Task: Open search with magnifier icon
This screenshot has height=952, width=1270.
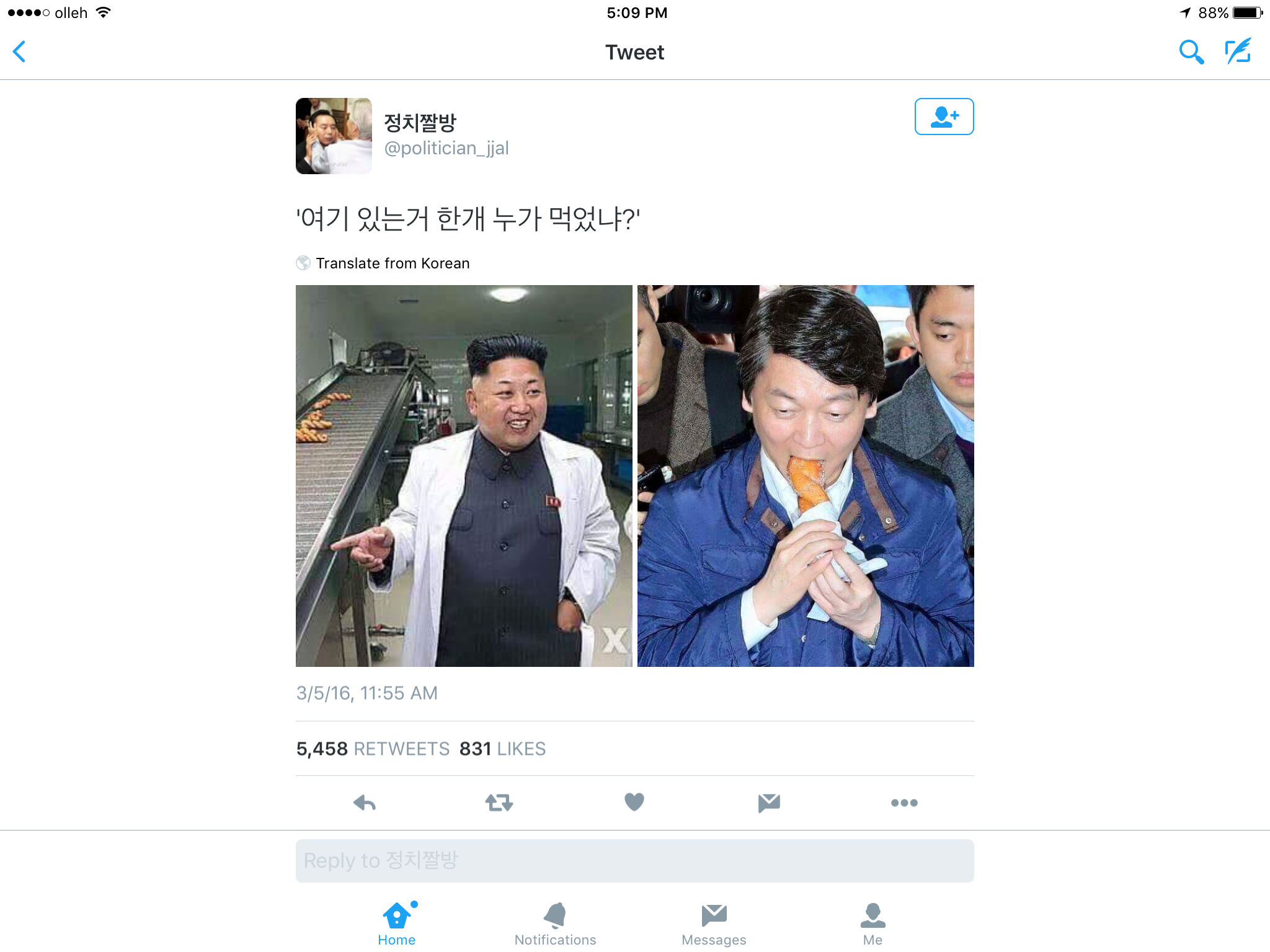Action: pyautogui.click(x=1191, y=52)
